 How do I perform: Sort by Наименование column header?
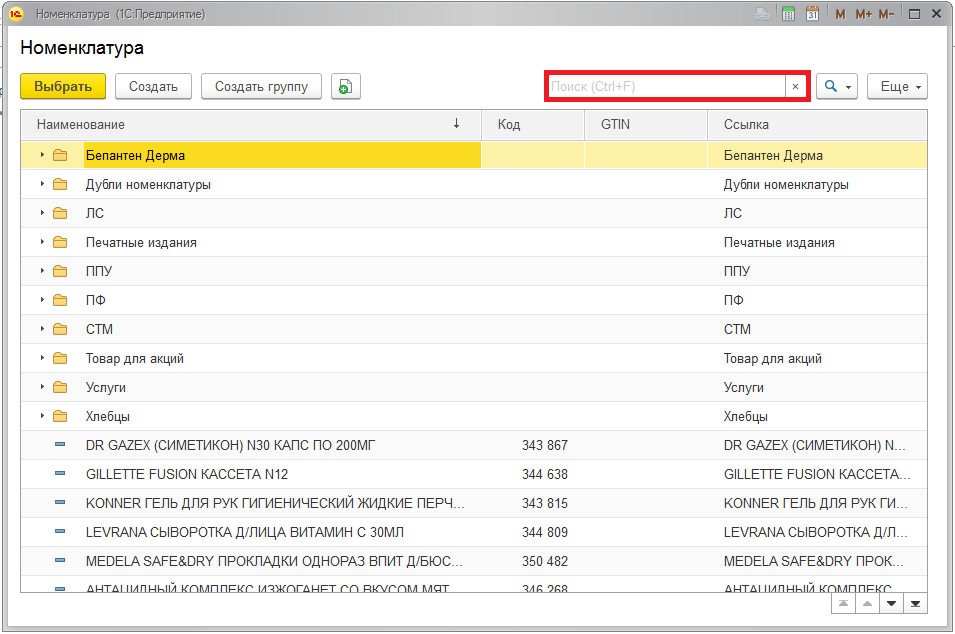(81, 124)
